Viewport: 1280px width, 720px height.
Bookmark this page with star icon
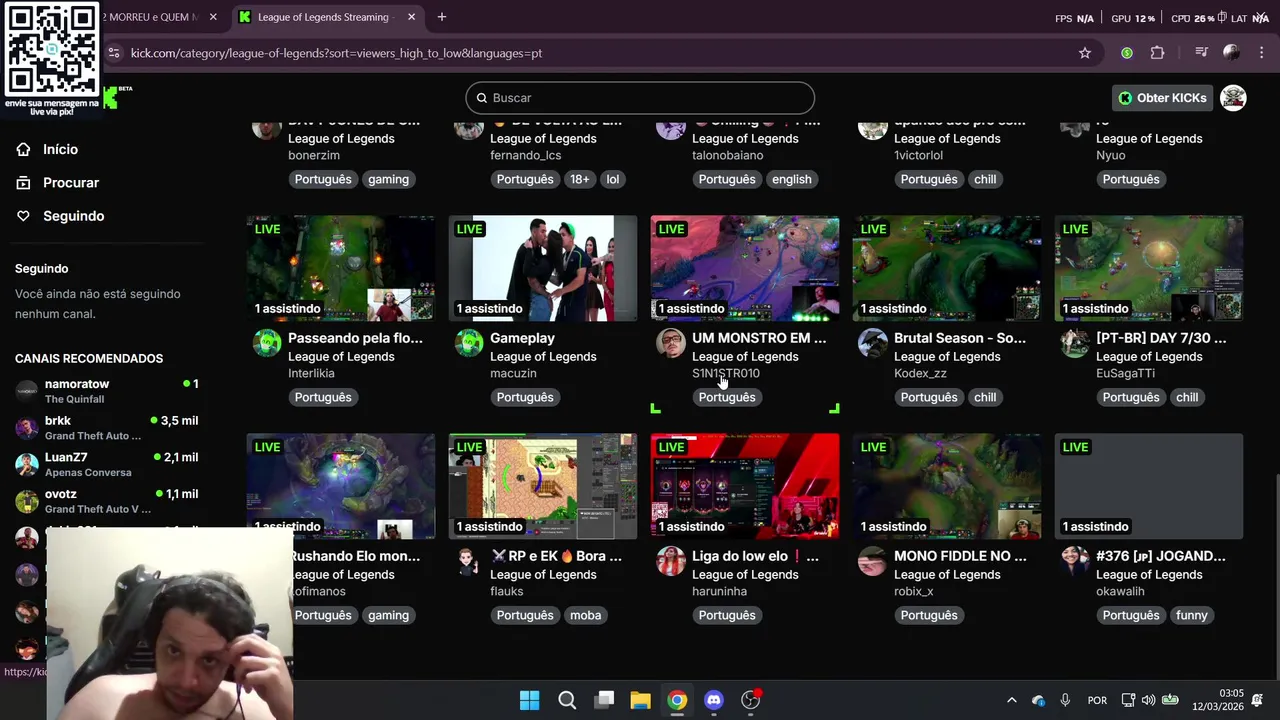point(1084,53)
